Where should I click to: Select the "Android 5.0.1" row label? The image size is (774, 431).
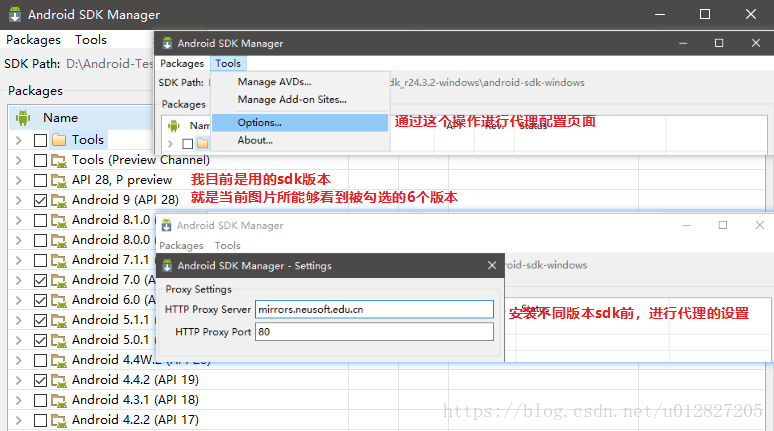111,340
